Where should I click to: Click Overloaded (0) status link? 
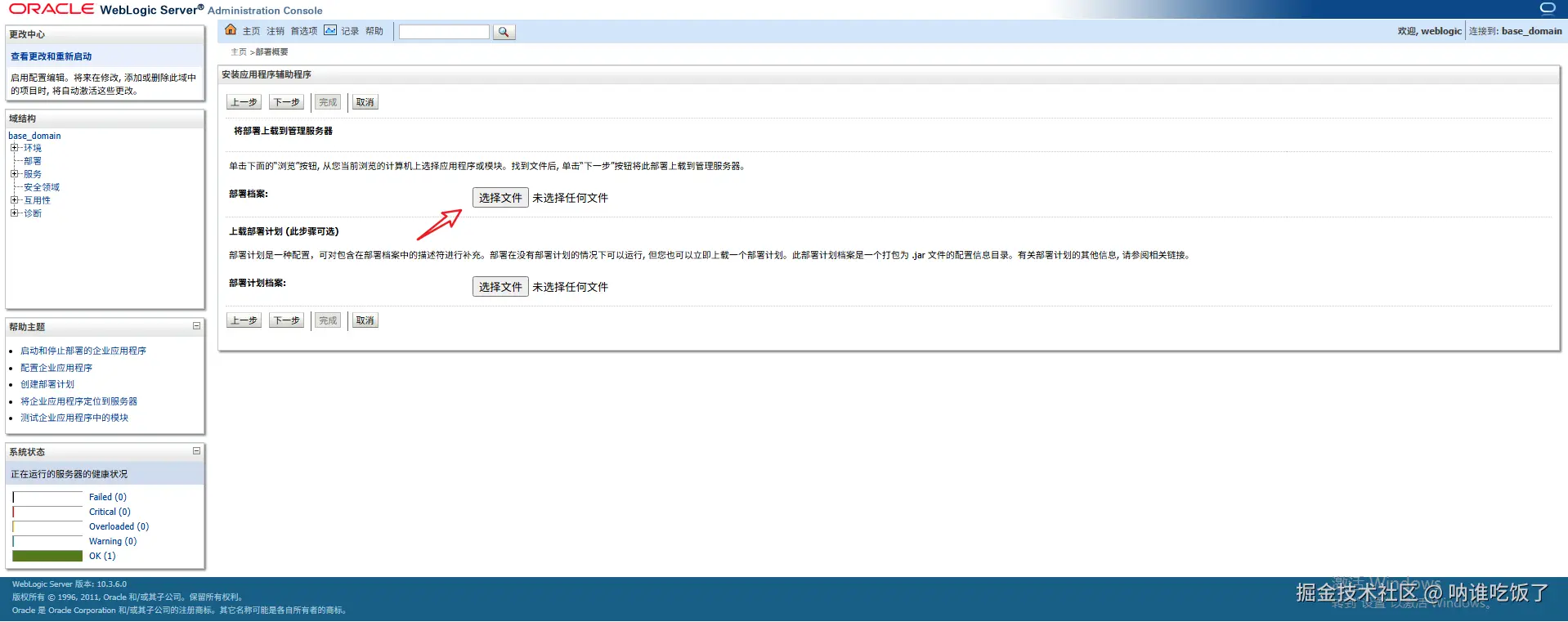(119, 526)
